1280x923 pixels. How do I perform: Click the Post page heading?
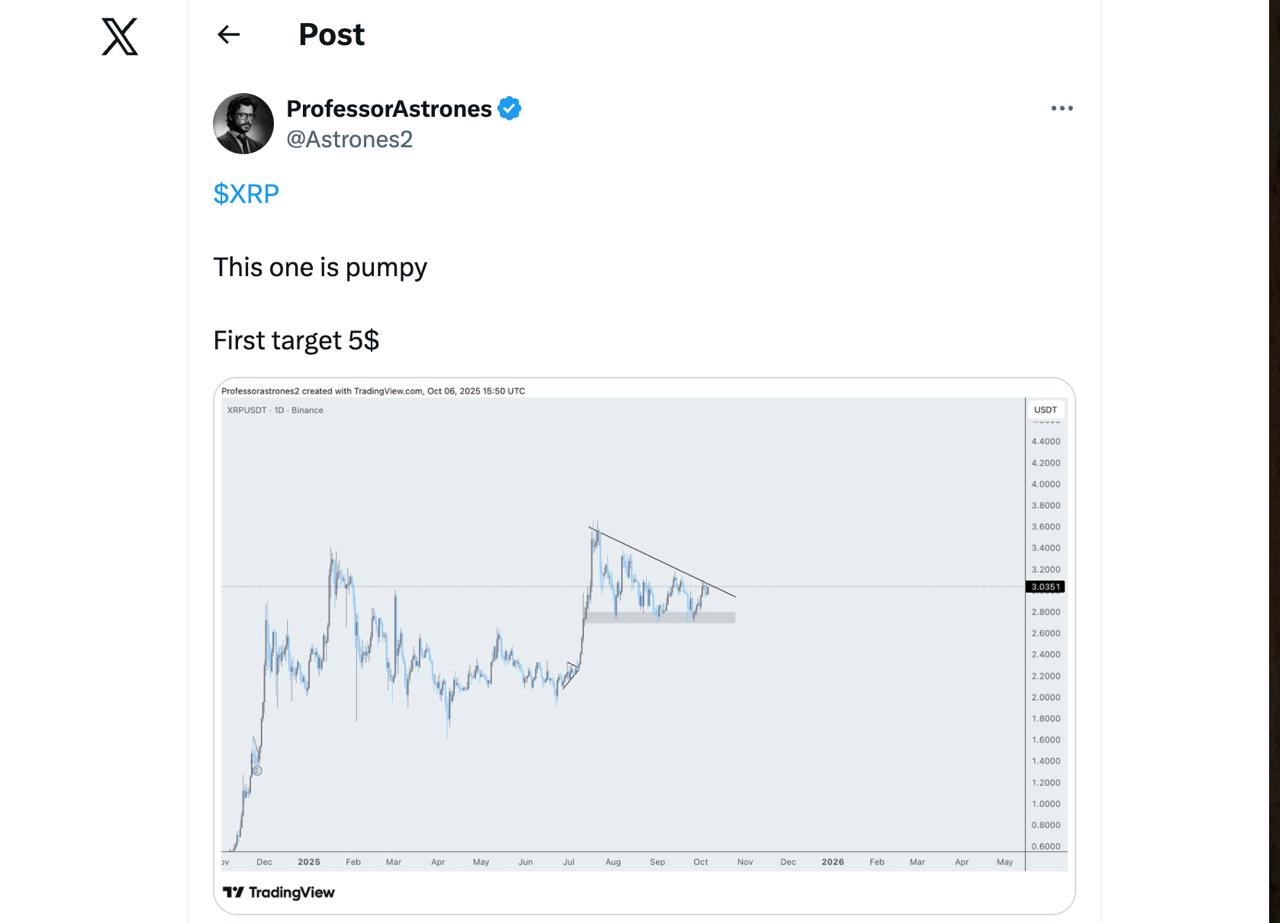click(x=331, y=35)
